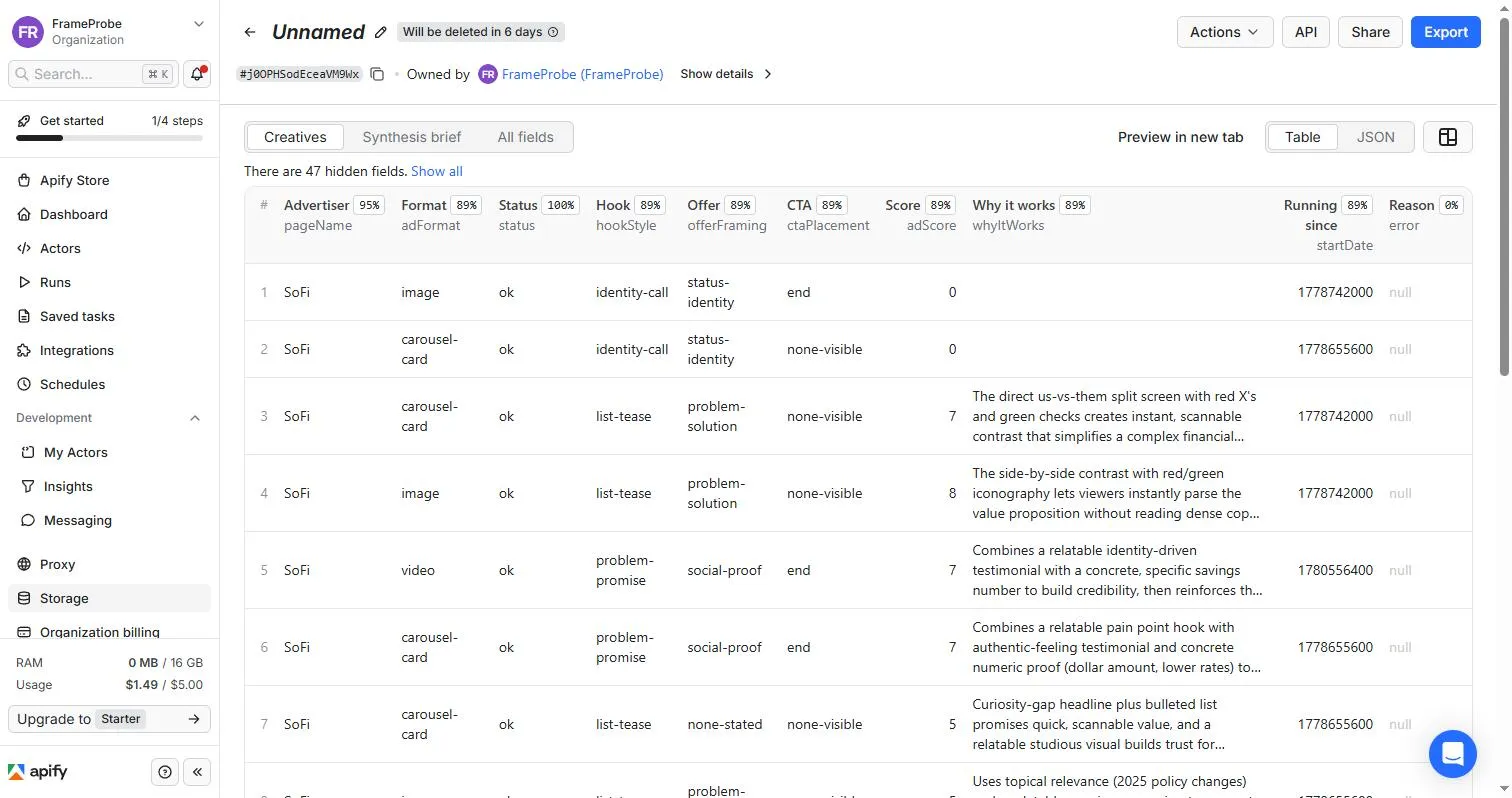Click score 8 in row 4
1512x798 pixels.
(952, 493)
